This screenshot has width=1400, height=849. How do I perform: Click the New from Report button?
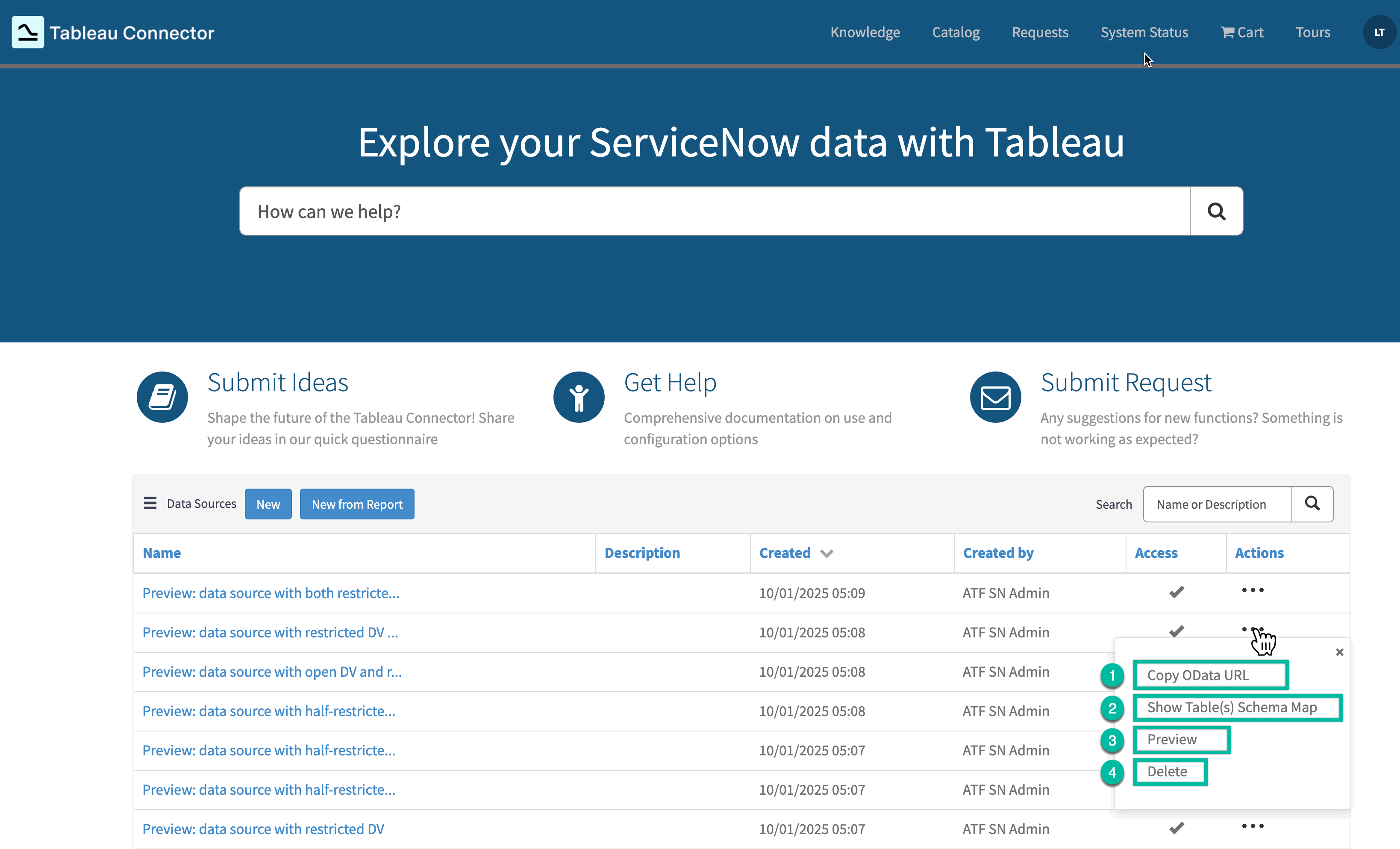tap(357, 504)
